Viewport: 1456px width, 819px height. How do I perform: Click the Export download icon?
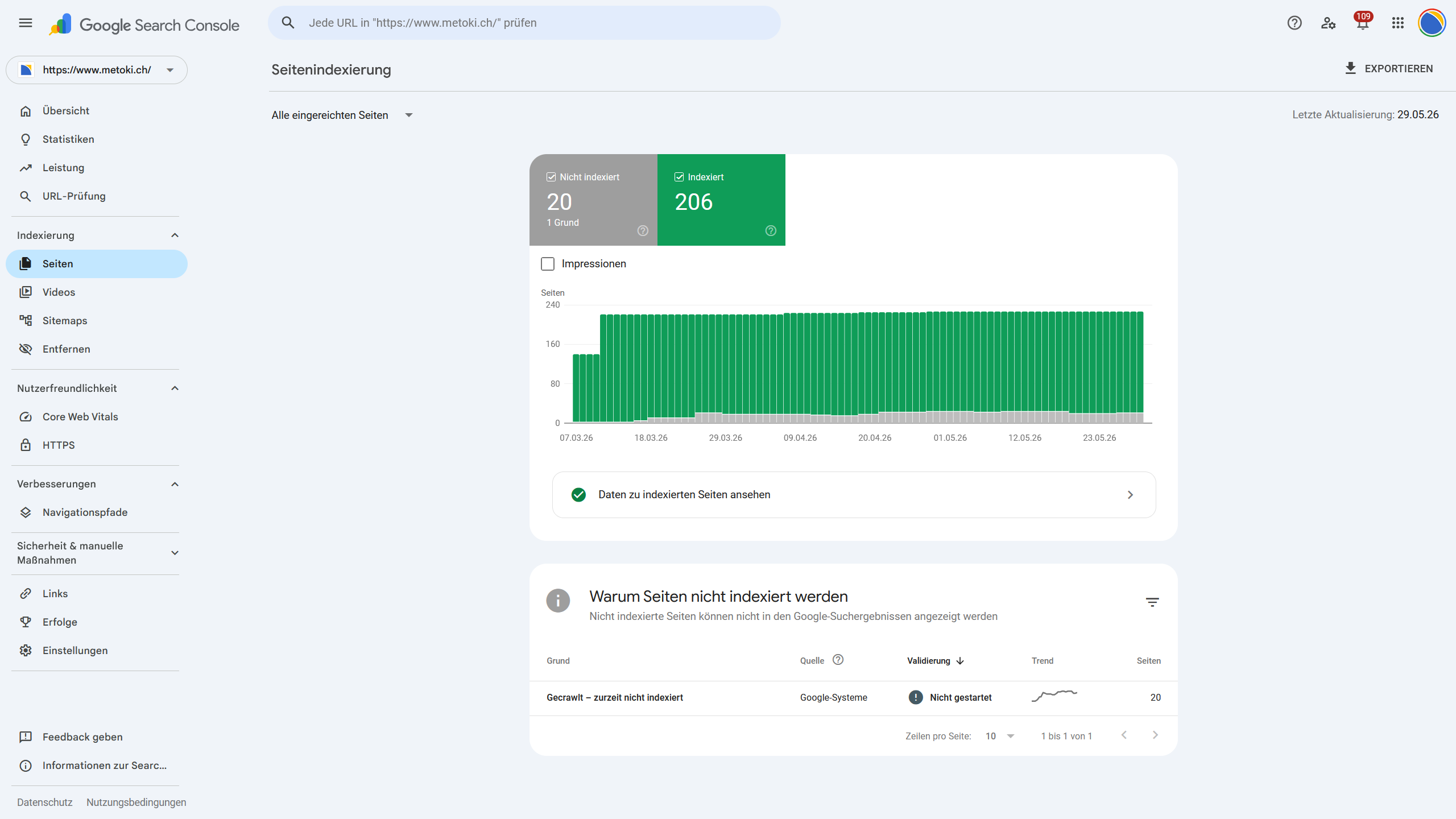1350,68
